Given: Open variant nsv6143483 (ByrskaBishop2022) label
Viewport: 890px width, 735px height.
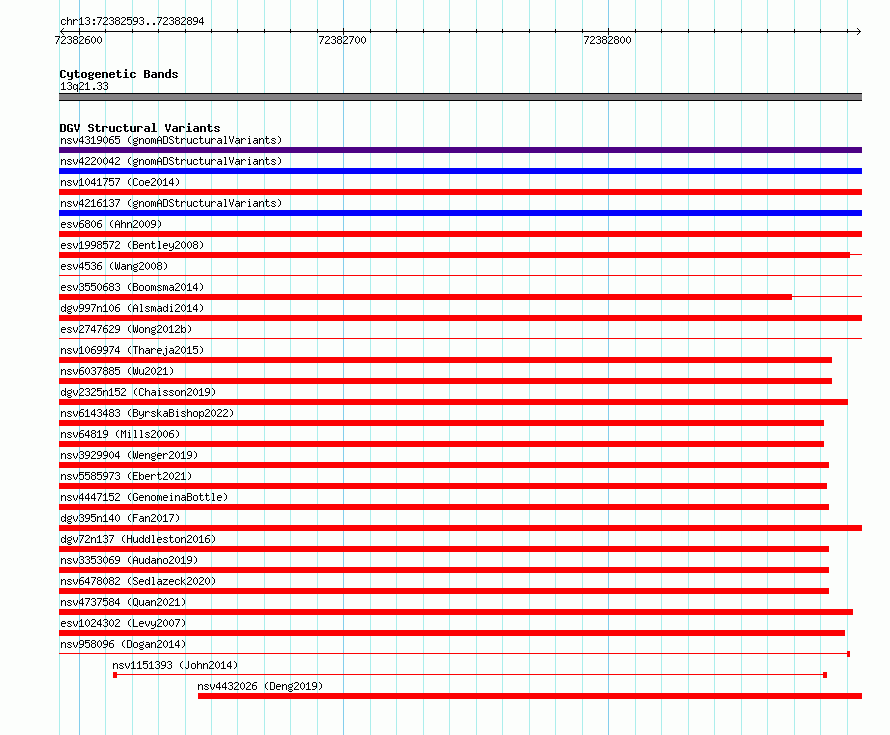Looking at the screenshot, I should [147, 413].
